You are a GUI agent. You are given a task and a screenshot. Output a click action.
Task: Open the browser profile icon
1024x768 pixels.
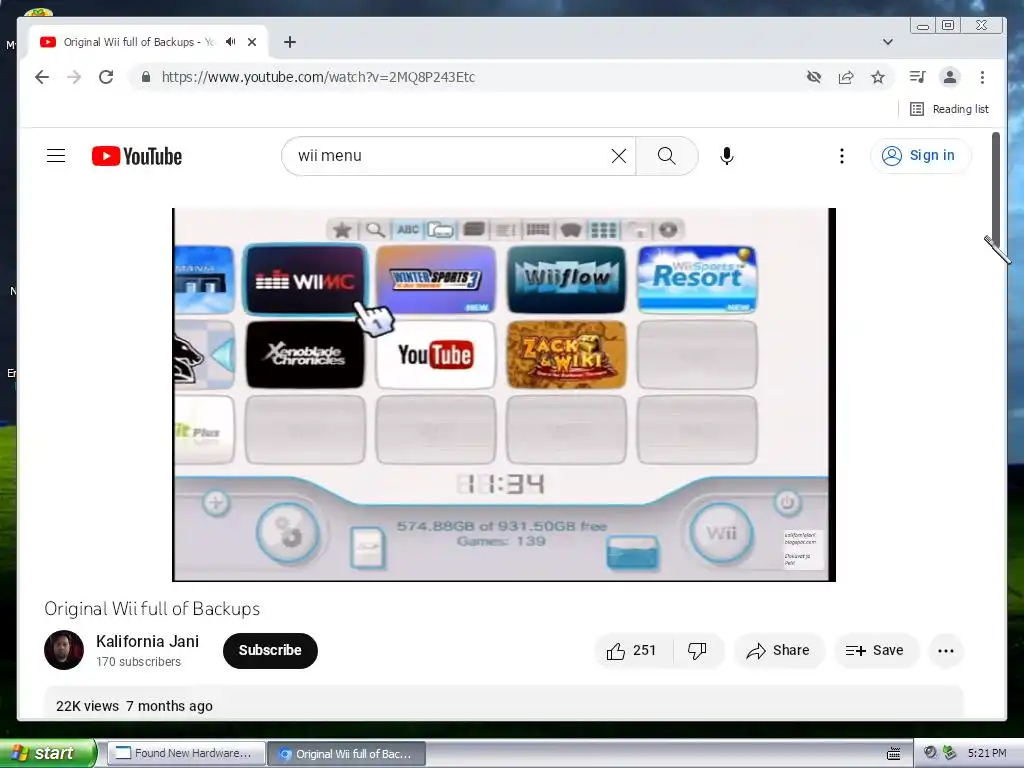950,77
